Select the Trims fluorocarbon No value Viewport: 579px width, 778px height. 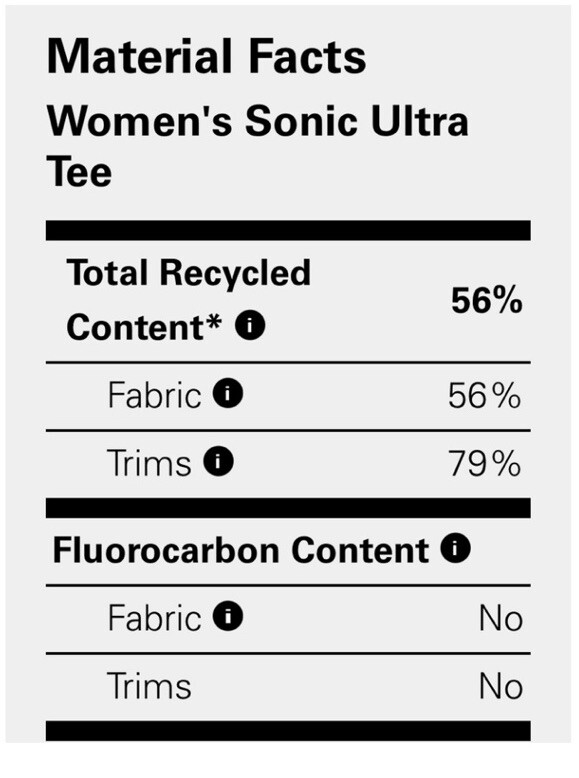pos(501,686)
